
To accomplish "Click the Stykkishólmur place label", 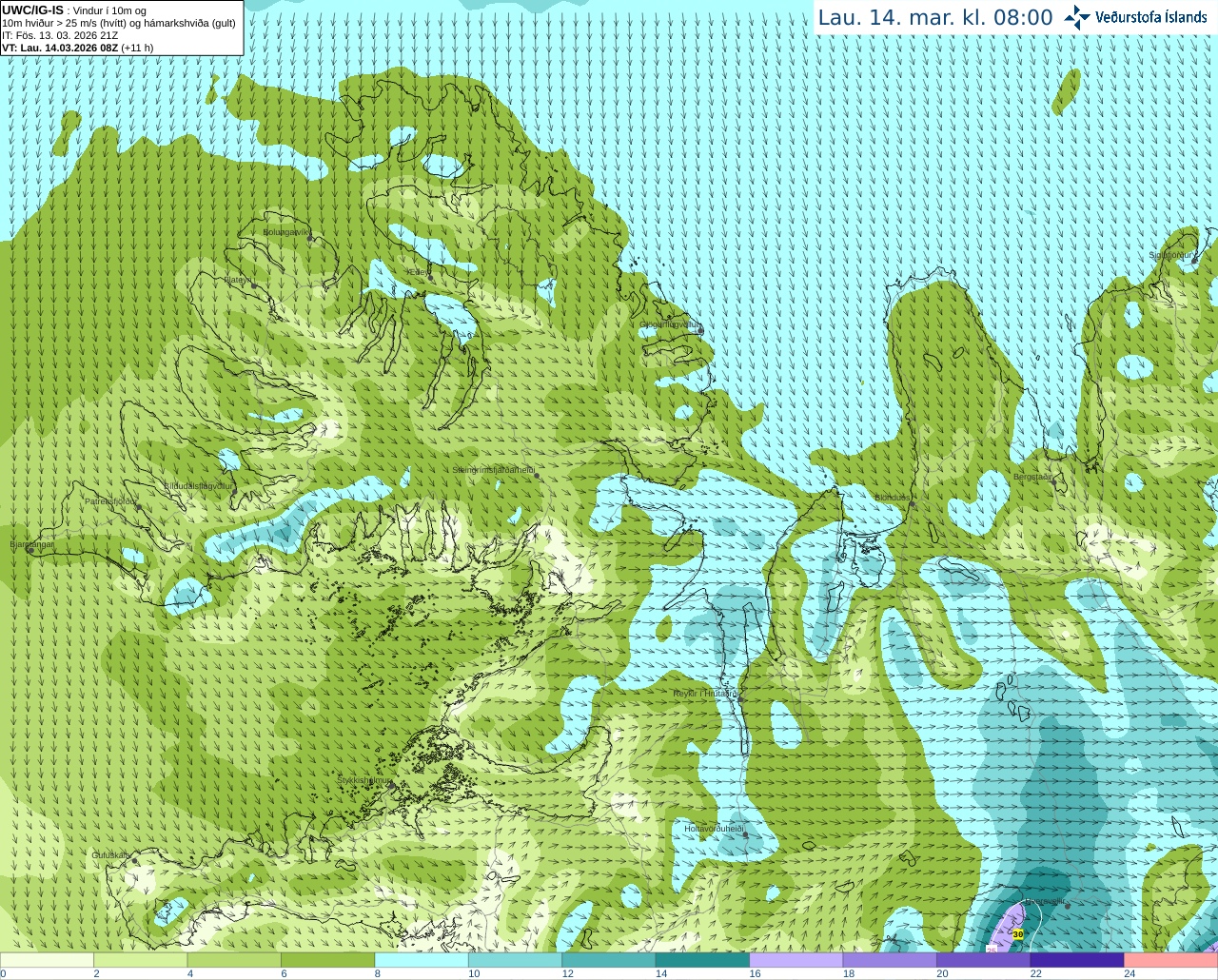I will point(364,780).
